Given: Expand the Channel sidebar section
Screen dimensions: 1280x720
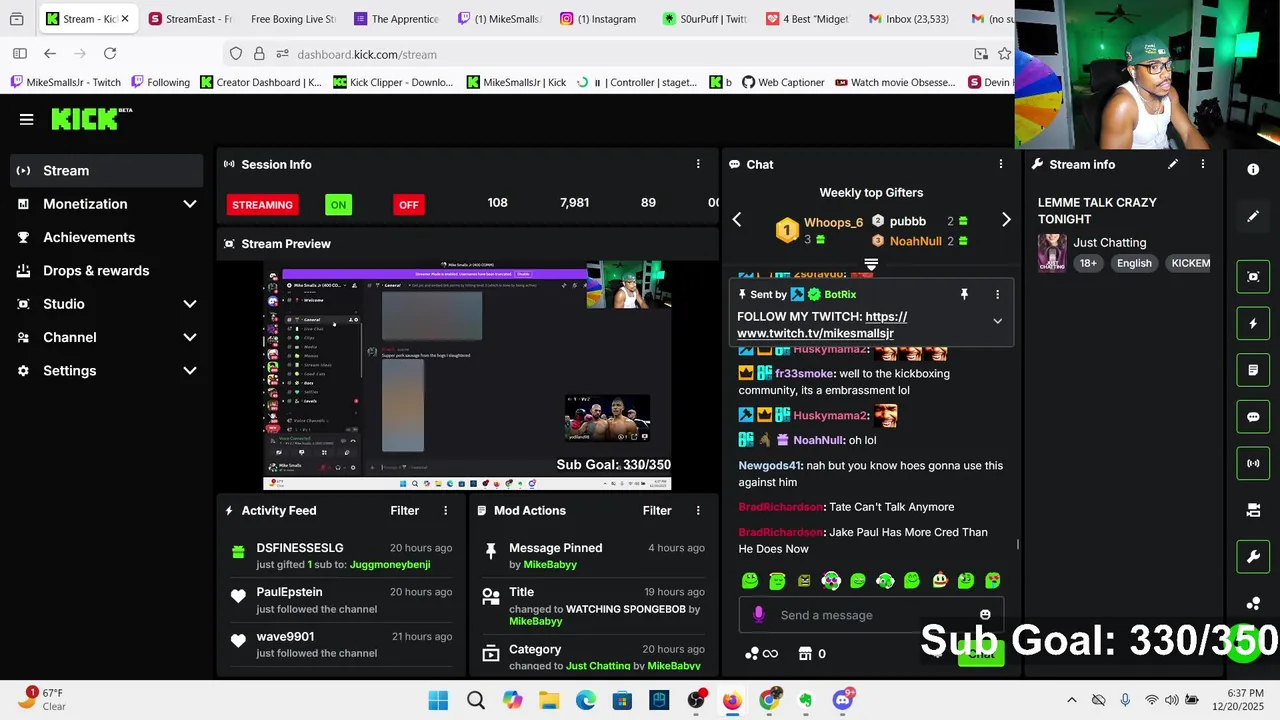Looking at the screenshot, I should tap(190, 337).
